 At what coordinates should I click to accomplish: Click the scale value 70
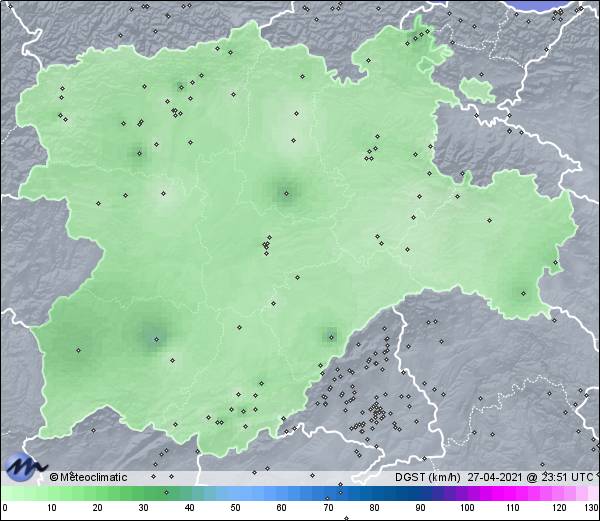click(328, 508)
